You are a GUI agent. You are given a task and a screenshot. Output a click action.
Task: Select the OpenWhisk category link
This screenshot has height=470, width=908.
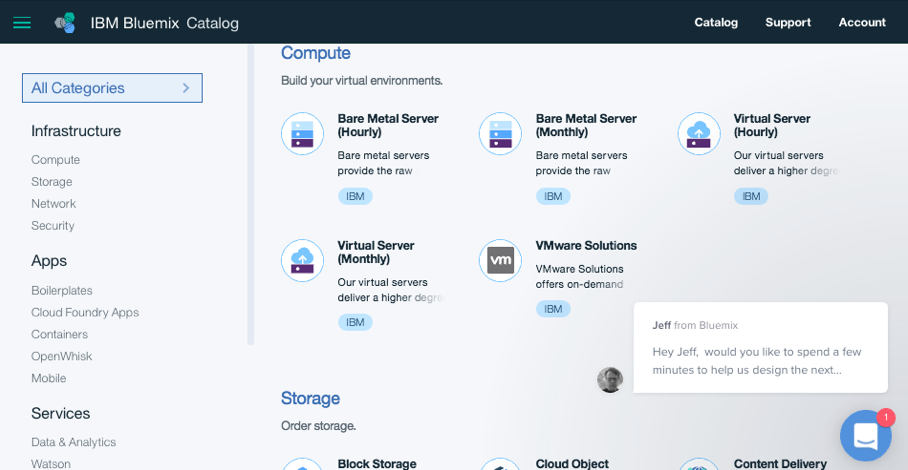[61, 356]
